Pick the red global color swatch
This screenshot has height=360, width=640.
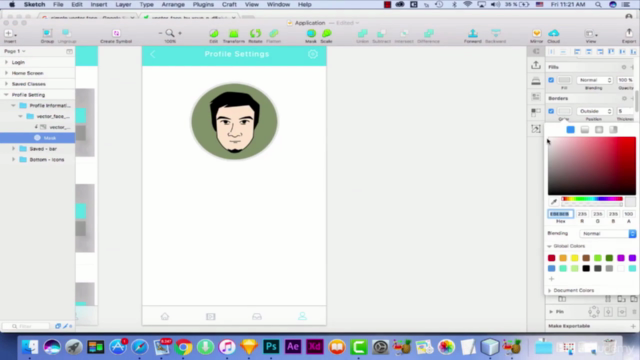(x=551, y=258)
